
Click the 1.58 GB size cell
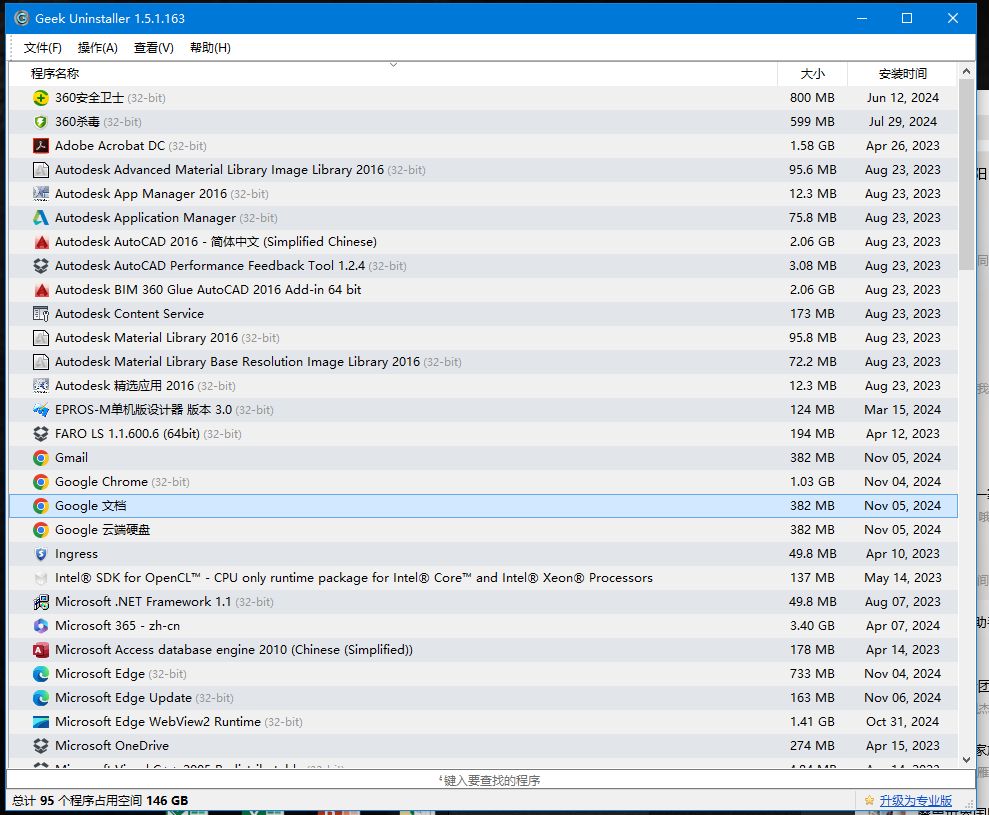pos(812,146)
